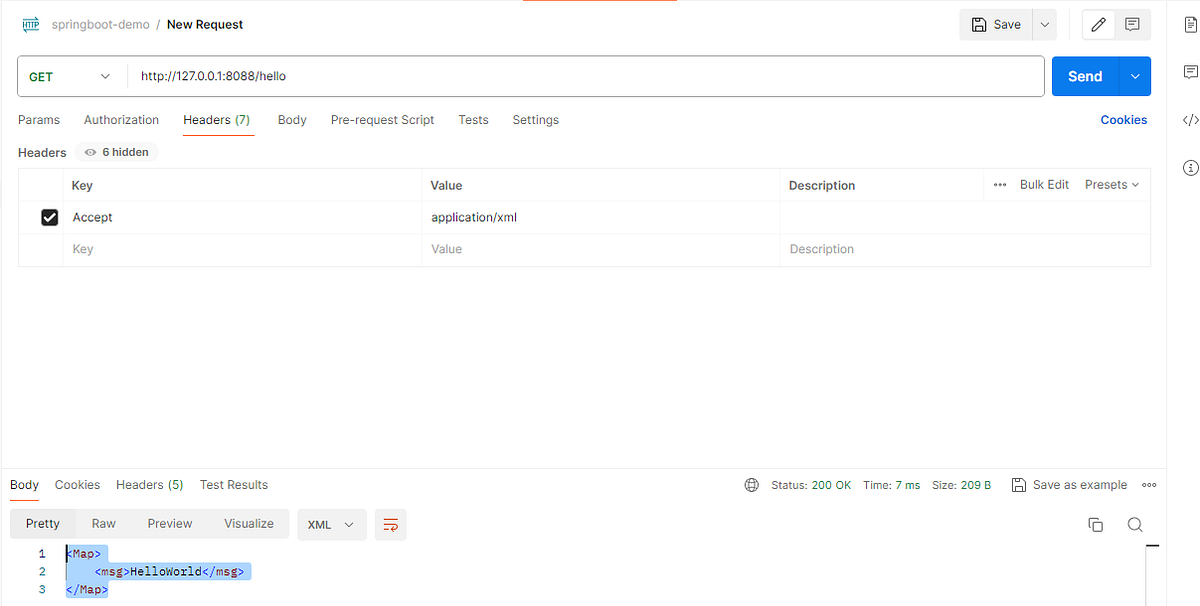Open the Presets dropdown
Image resolution: width=1200 pixels, height=606 pixels.
coord(1110,185)
